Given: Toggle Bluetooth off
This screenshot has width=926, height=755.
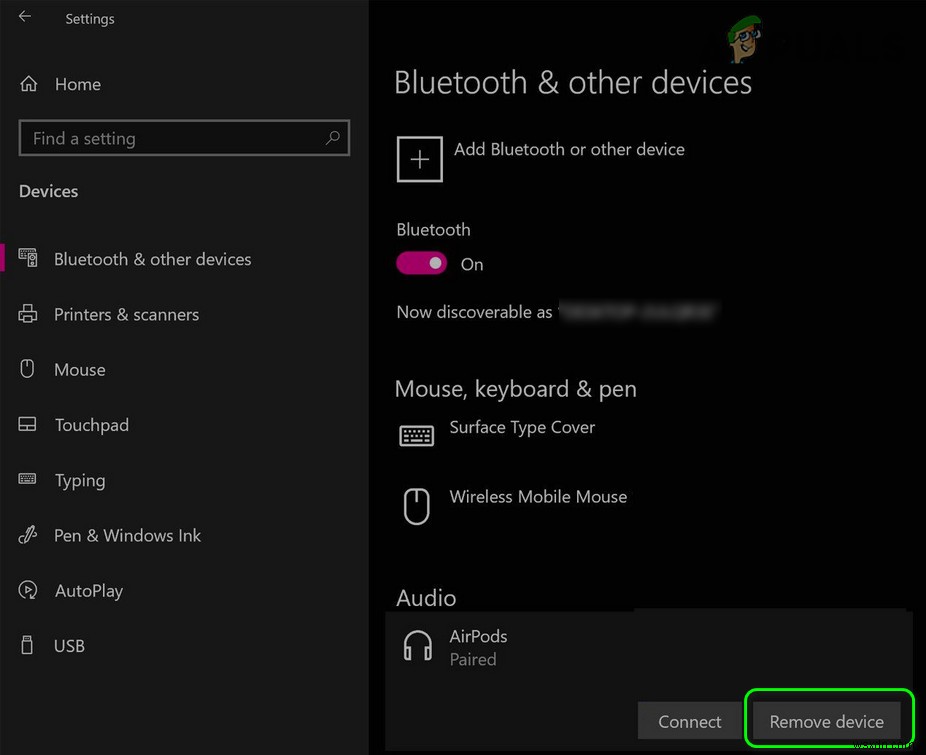Looking at the screenshot, I should click(x=421, y=263).
